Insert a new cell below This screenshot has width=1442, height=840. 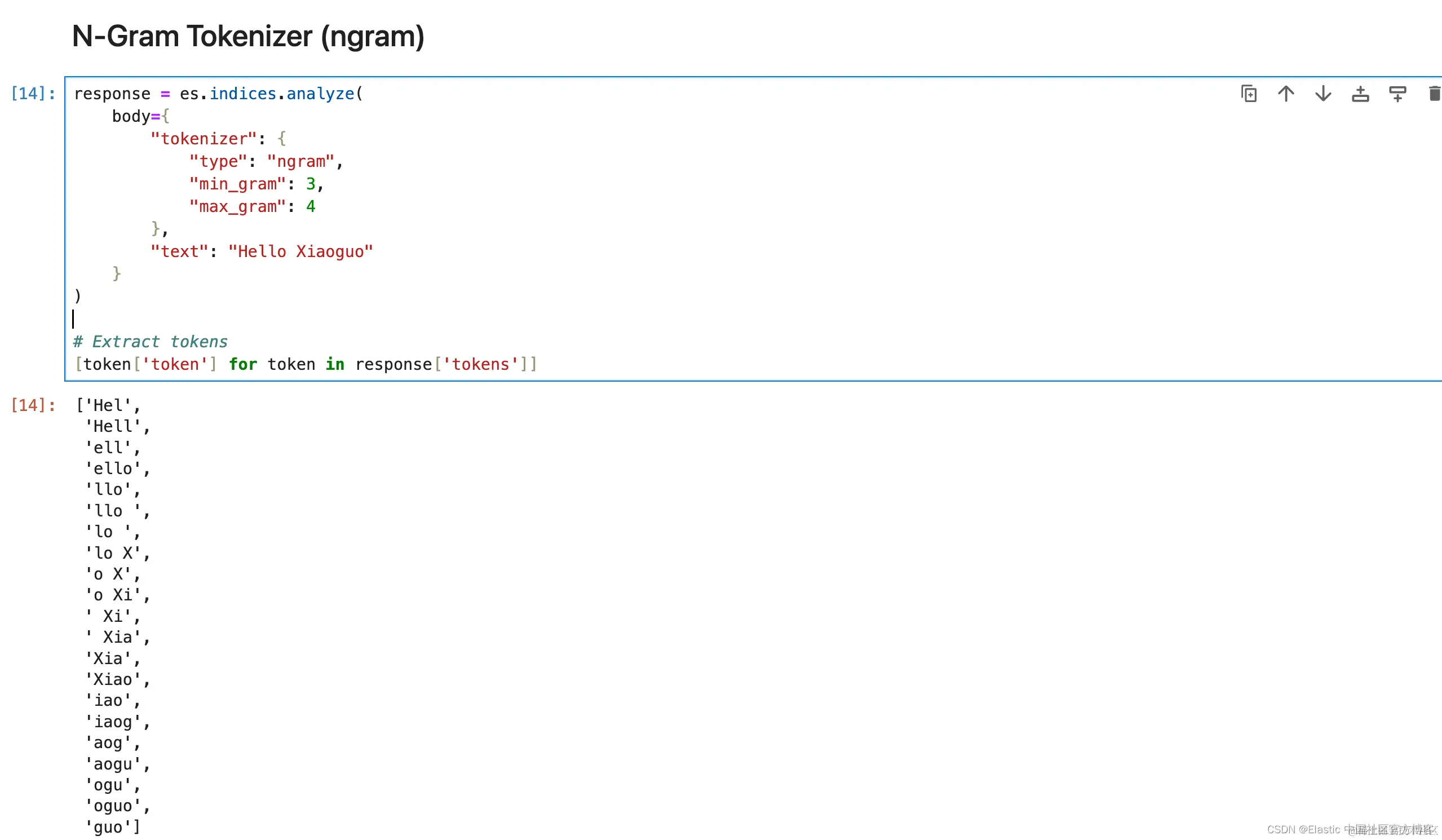coord(1397,93)
